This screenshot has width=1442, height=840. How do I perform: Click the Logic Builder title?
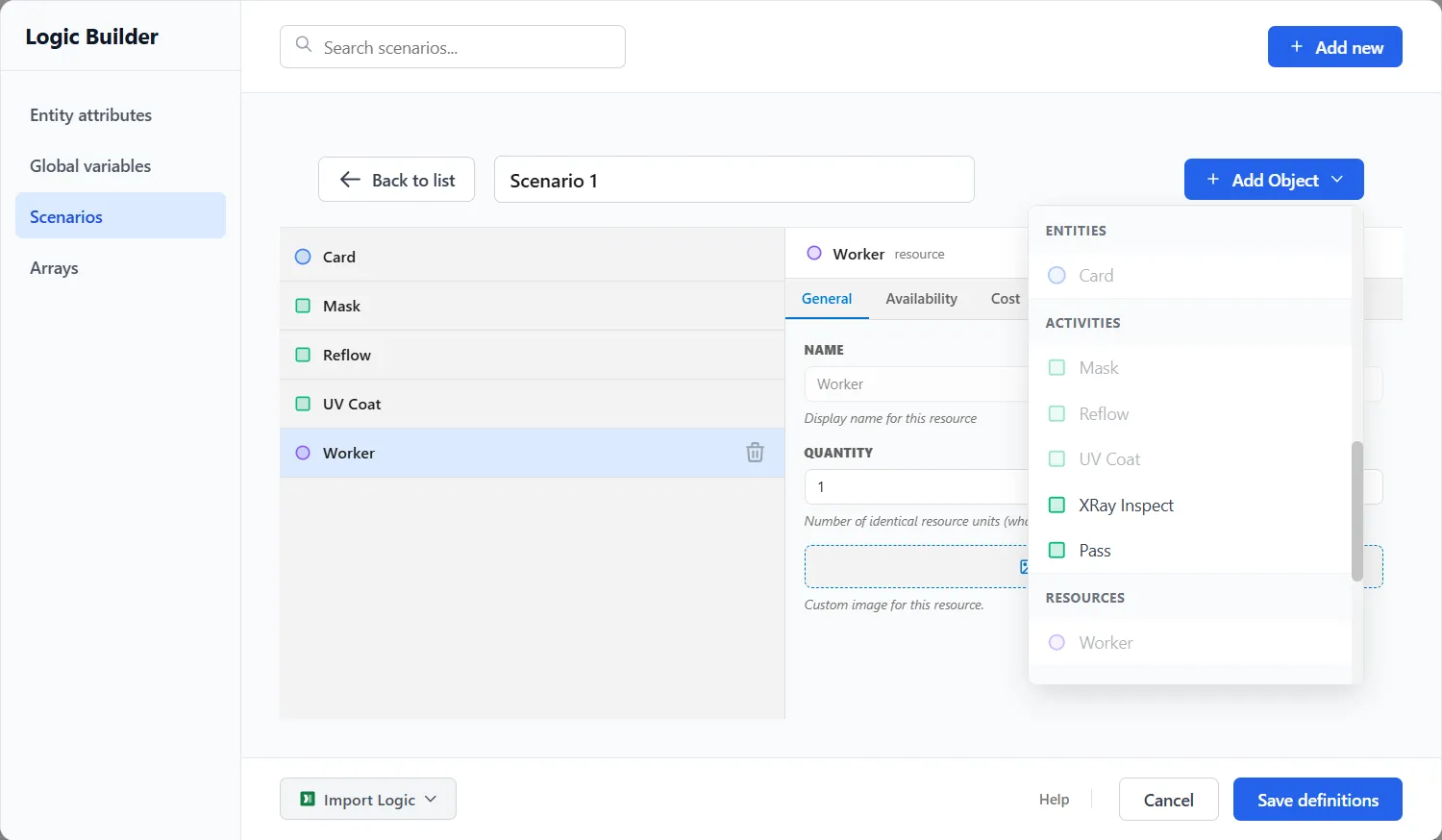pos(91,37)
